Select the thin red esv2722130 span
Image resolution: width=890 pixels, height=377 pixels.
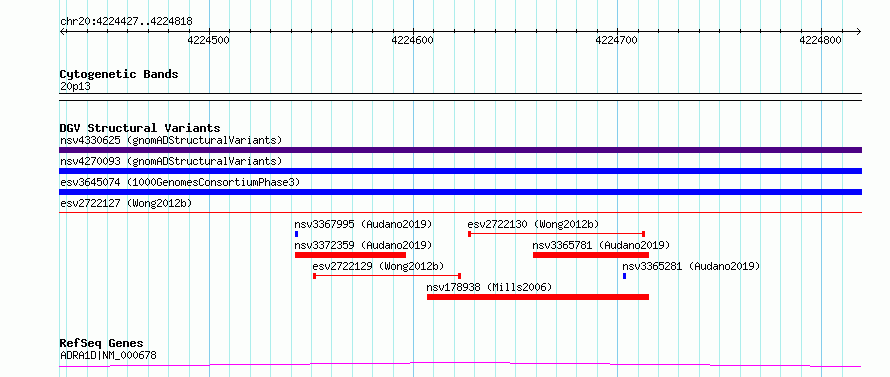(x=557, y=234)
